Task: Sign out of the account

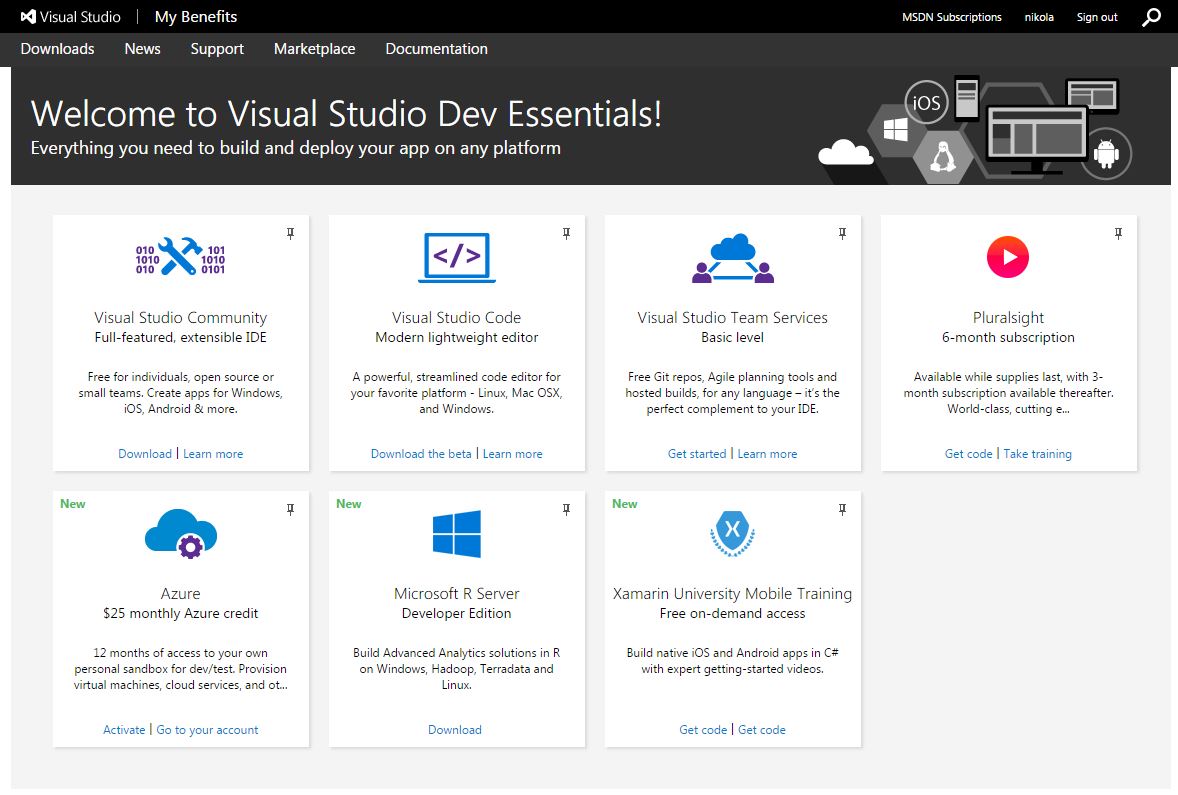Action: 1097,17
